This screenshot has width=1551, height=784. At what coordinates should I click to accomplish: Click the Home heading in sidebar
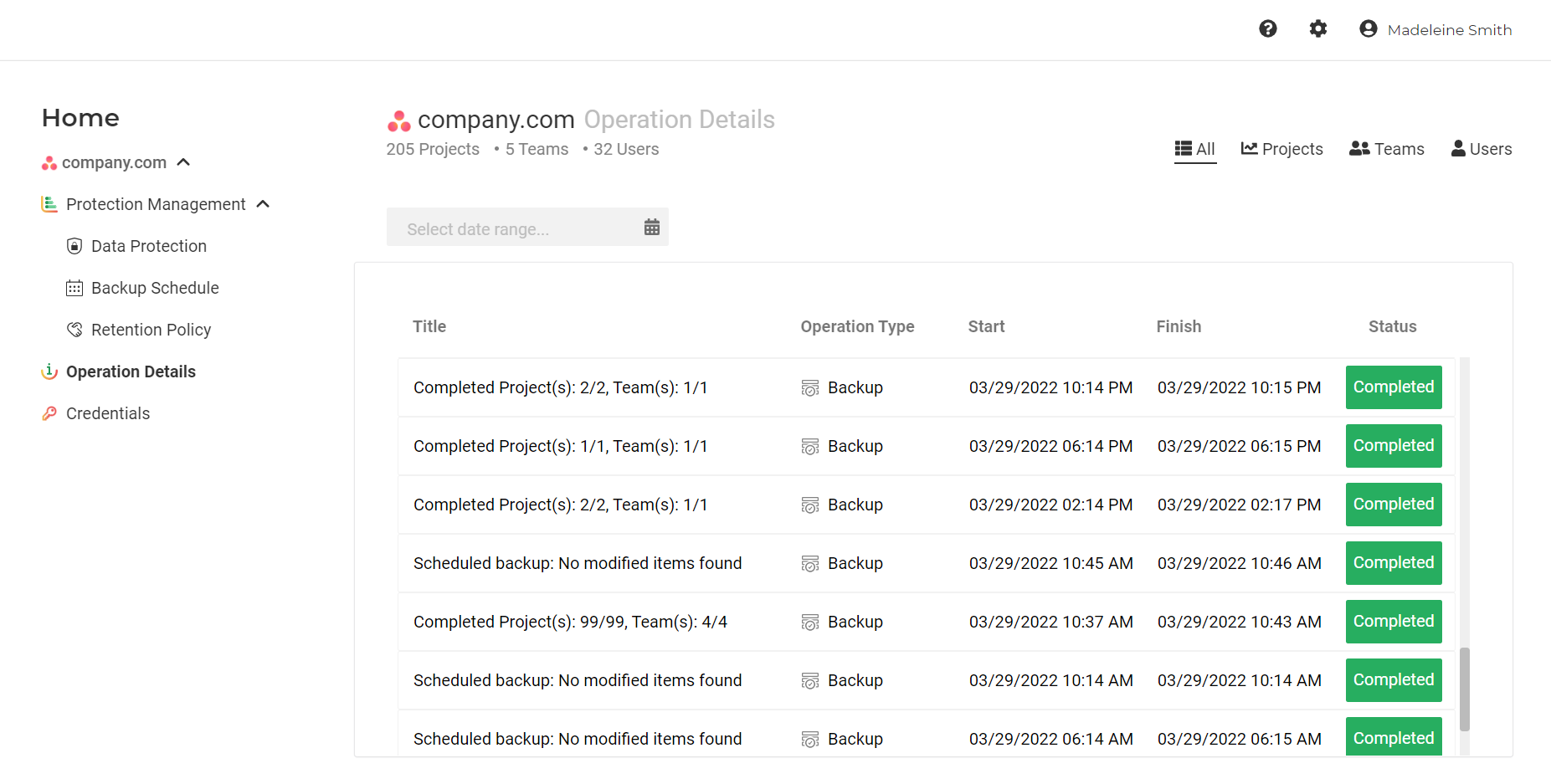80,118
